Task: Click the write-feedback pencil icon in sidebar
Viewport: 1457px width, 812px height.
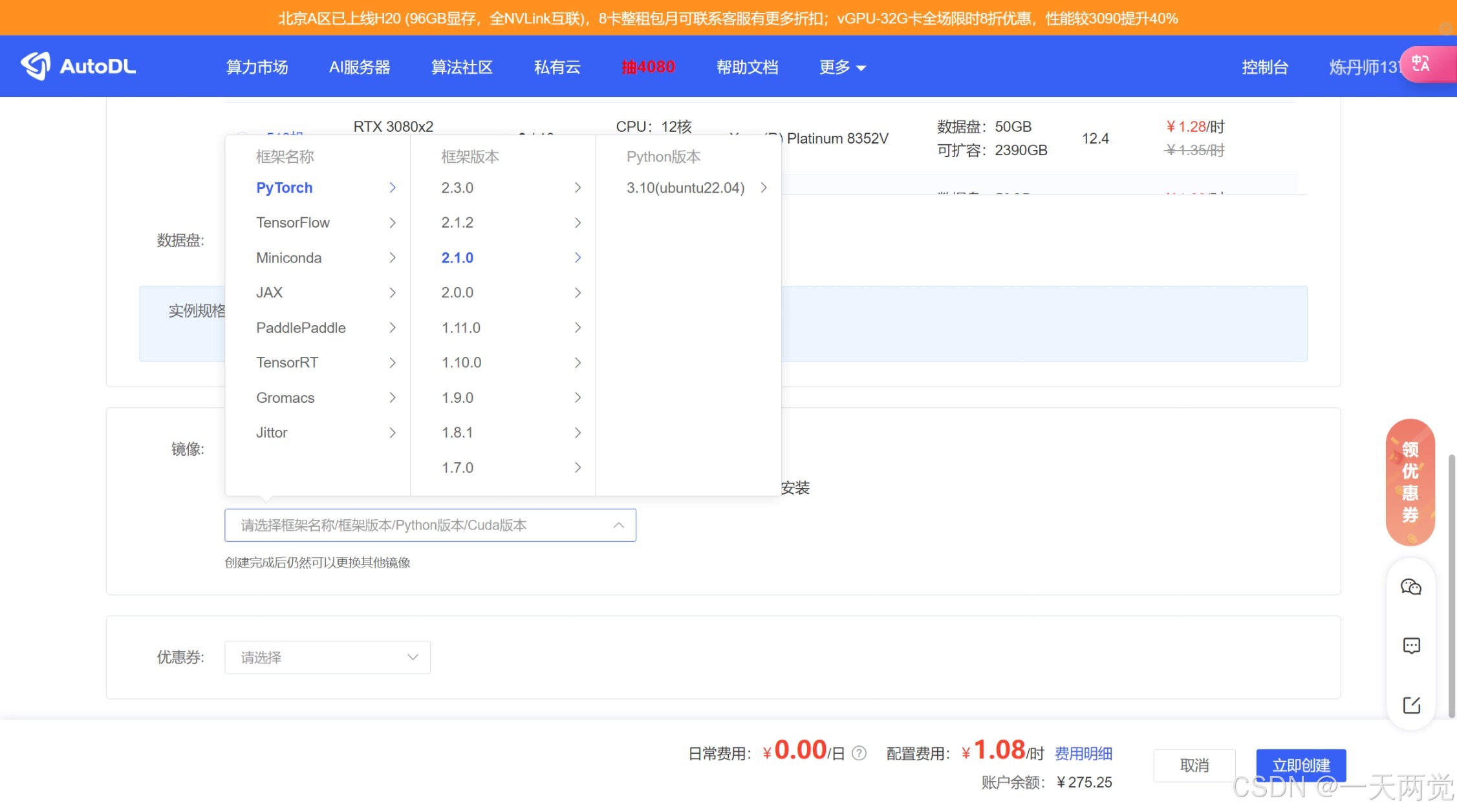Action: 1410,705
